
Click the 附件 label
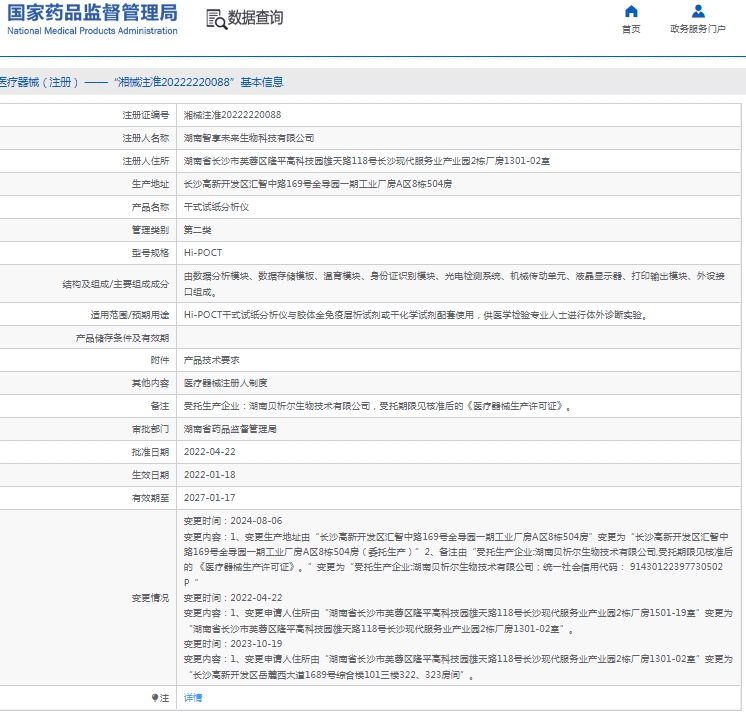[x=160, y=360]
